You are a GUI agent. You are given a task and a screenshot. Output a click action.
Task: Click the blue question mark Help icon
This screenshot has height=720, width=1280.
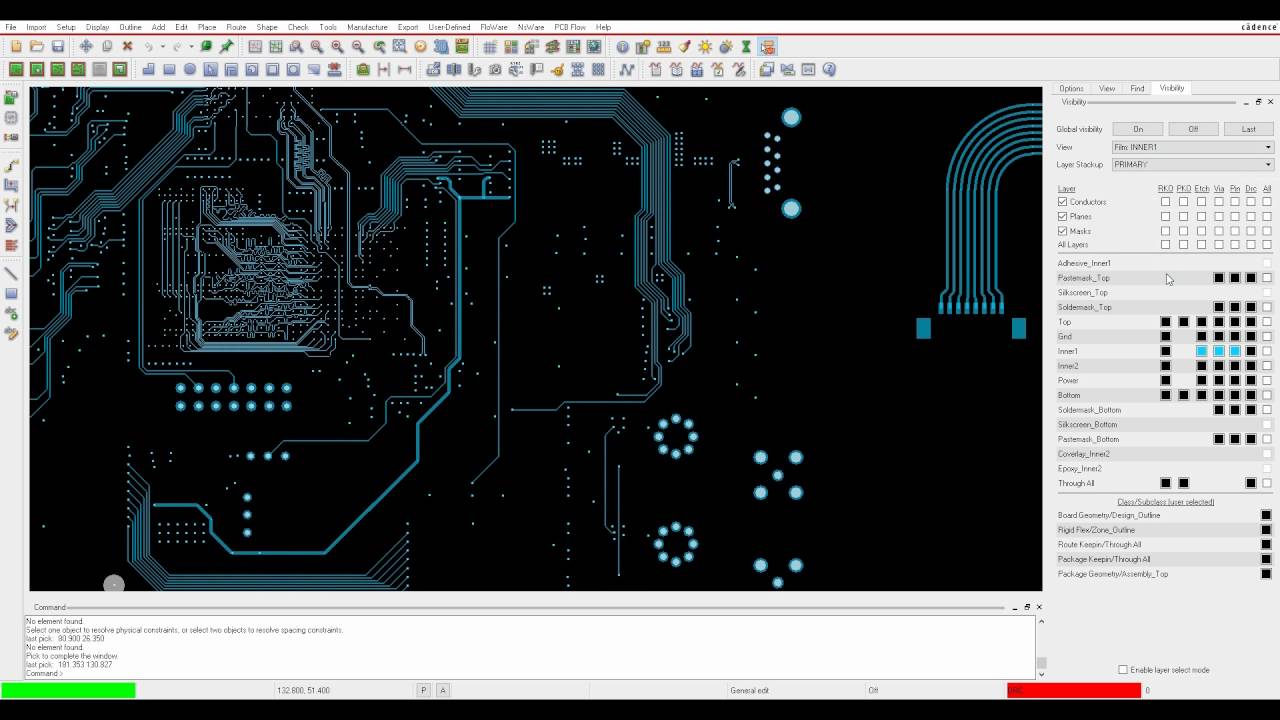(x=829, y=69)
